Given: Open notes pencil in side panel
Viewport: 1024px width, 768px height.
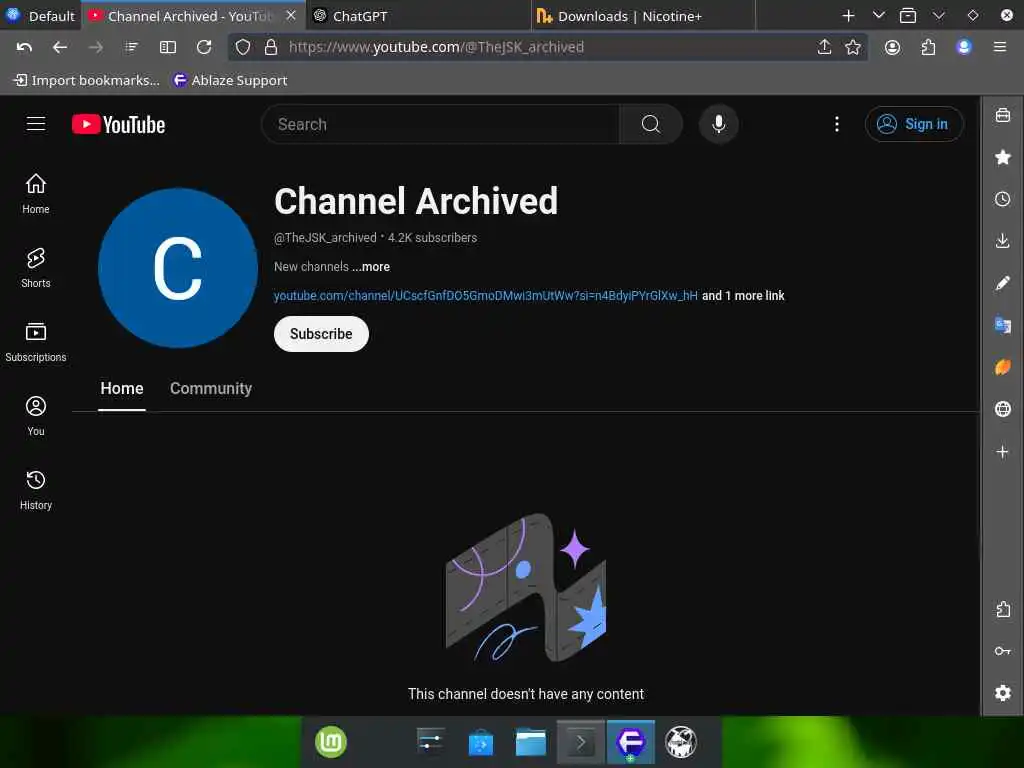Looking at the screenshot, I should click(1002, 283).
